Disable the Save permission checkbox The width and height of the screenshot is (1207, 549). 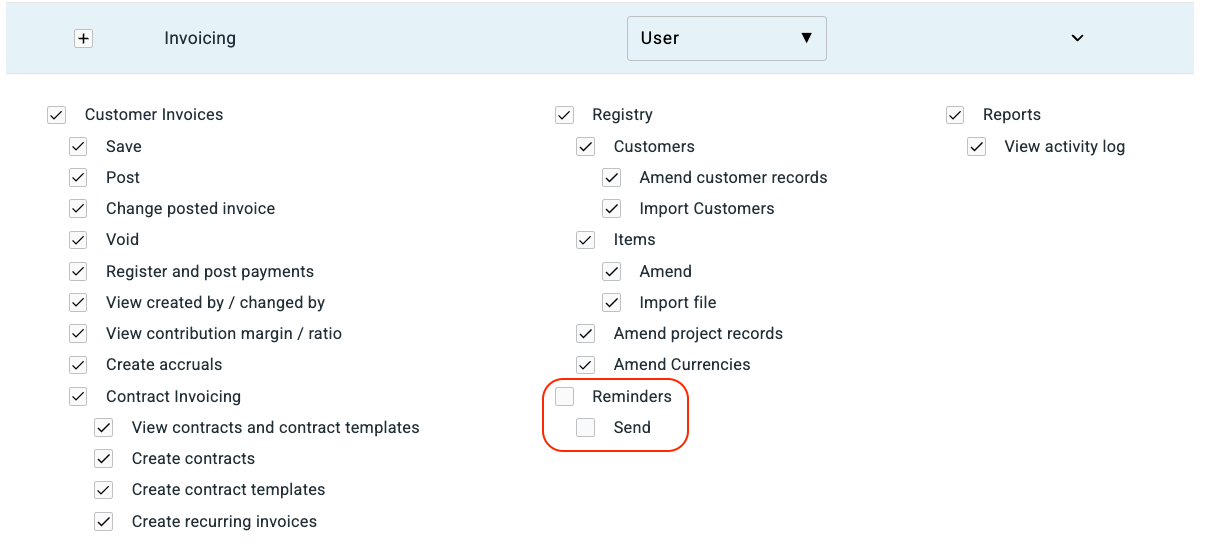point(78,147)
